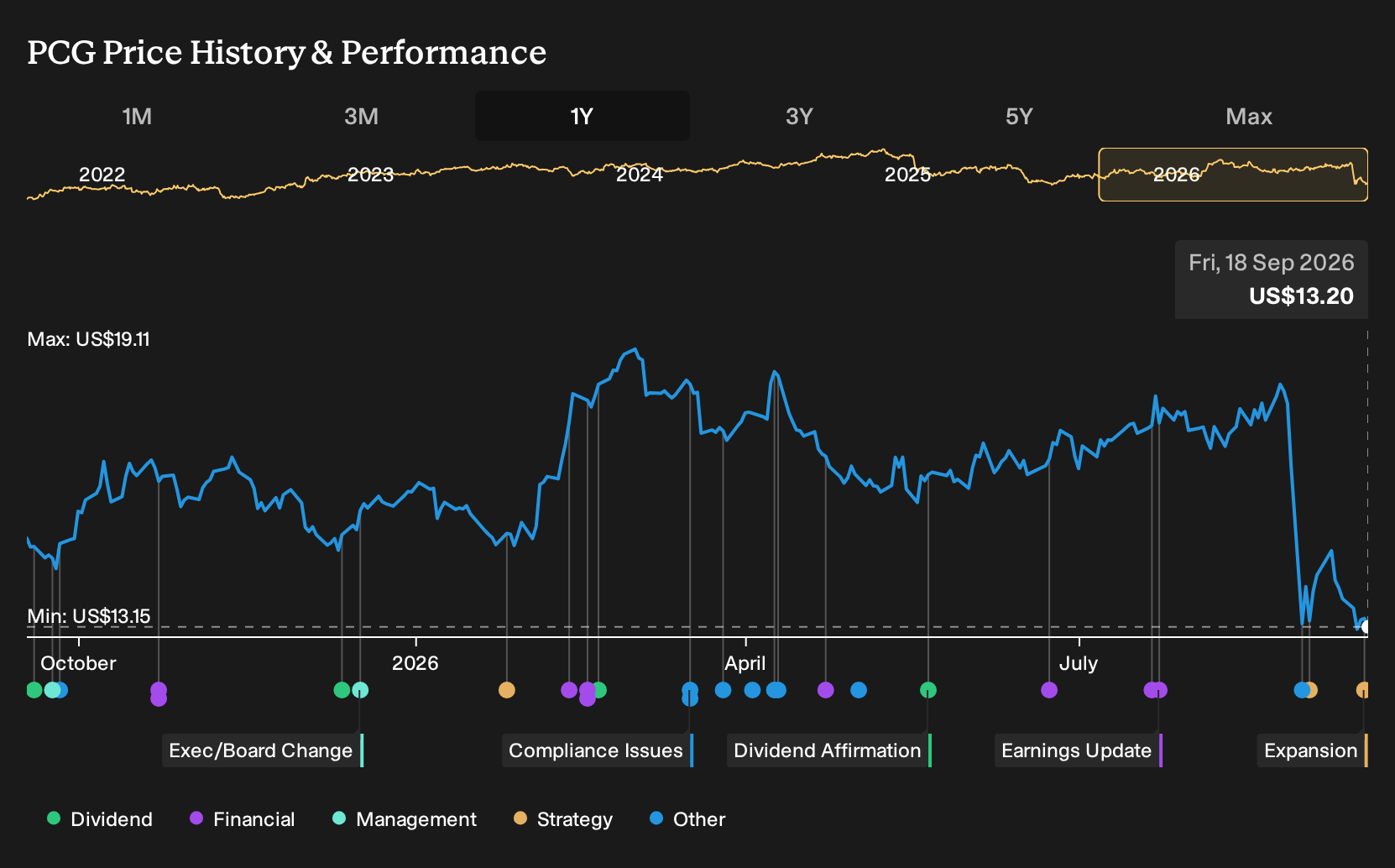The width and height of the screenshot is (1395, 868).
Task: Click the green Dividend dot beside Exec/Board cyan dot
Action: pos(342,690)
